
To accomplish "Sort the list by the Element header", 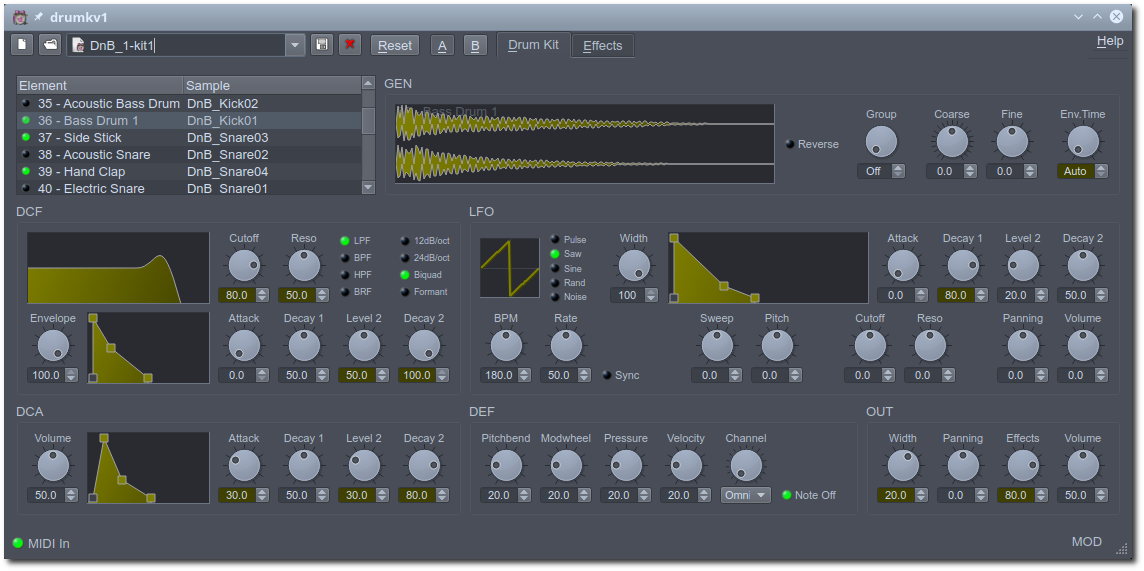I will [x=100, y=85].
